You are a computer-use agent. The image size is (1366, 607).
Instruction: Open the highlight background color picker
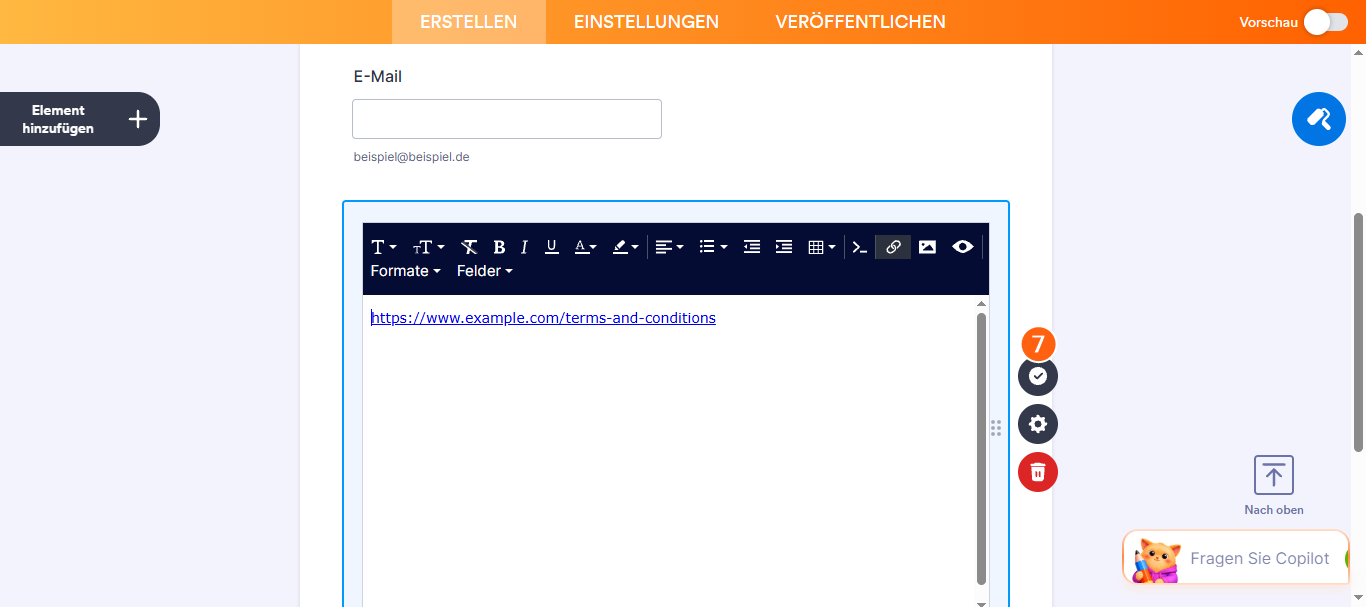[625, 247]
